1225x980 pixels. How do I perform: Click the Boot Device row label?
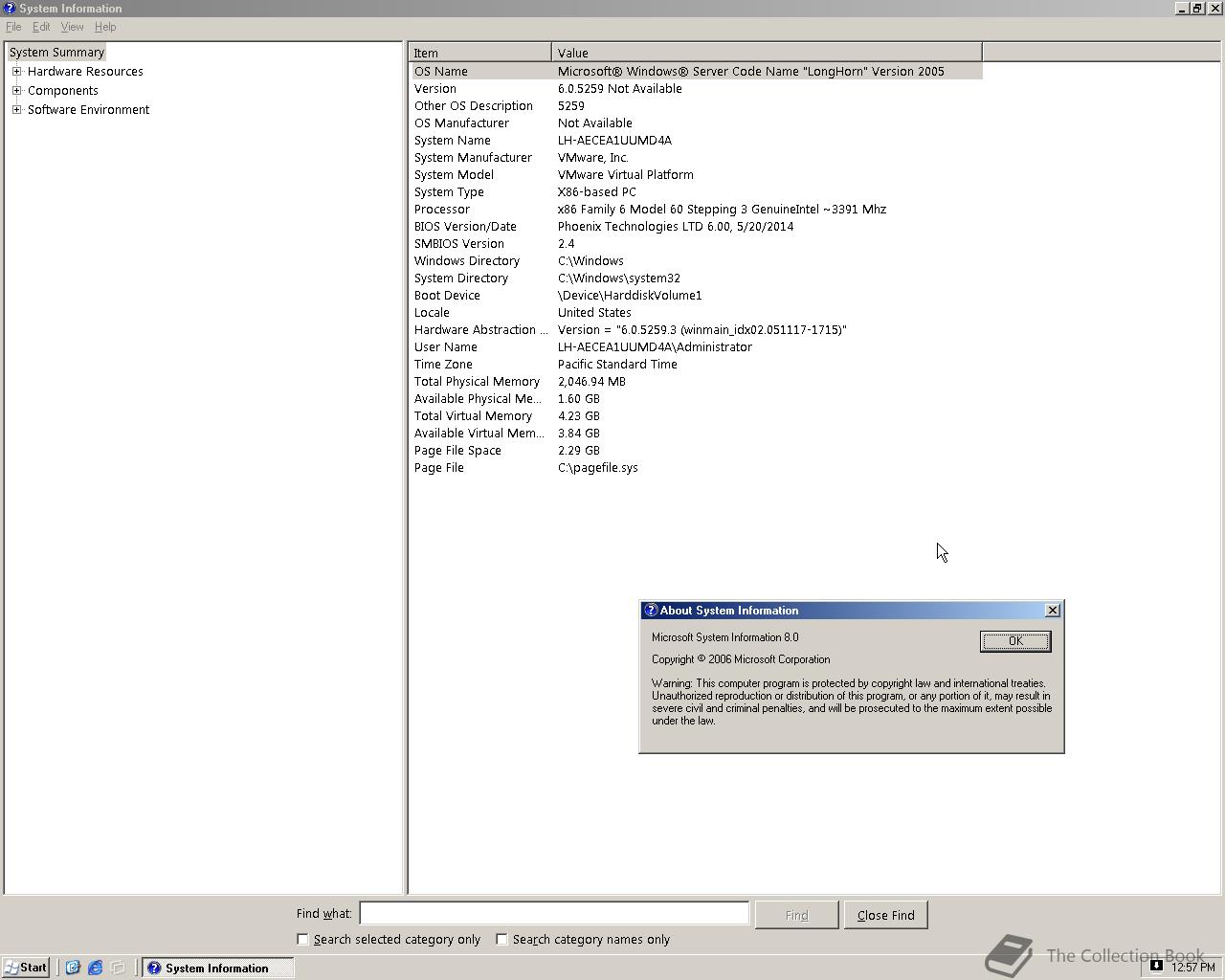(x=447, y=295)
